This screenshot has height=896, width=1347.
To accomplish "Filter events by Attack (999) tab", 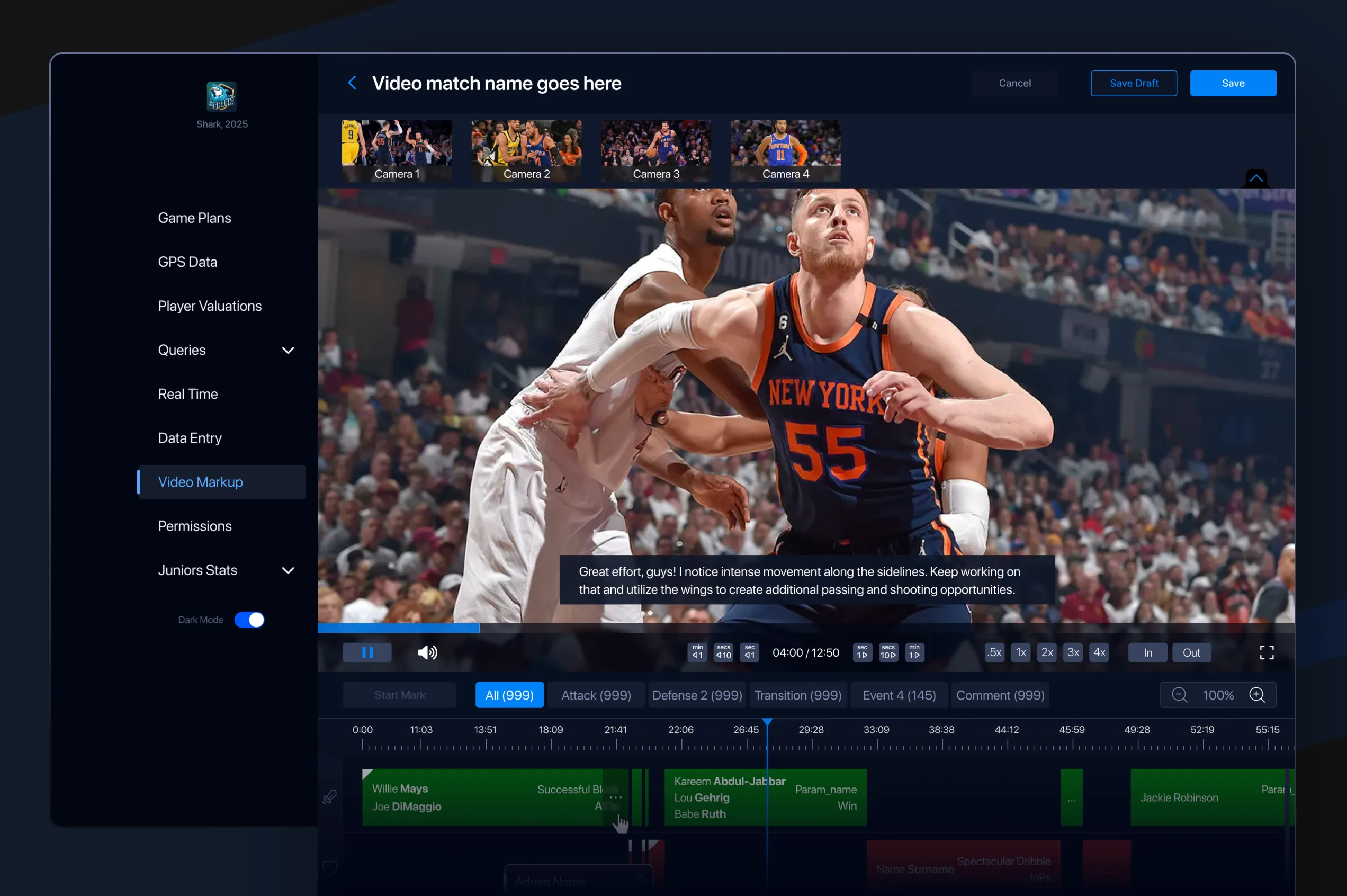I will [596, 695].
